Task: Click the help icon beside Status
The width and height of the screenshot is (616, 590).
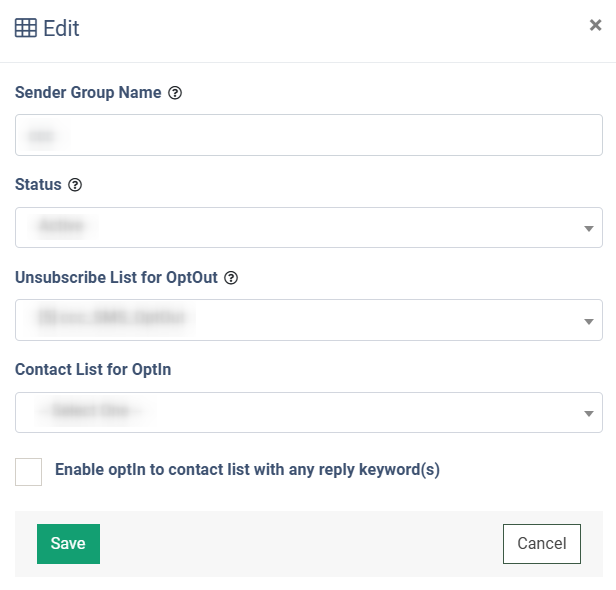Action: (x=75, y=185)
